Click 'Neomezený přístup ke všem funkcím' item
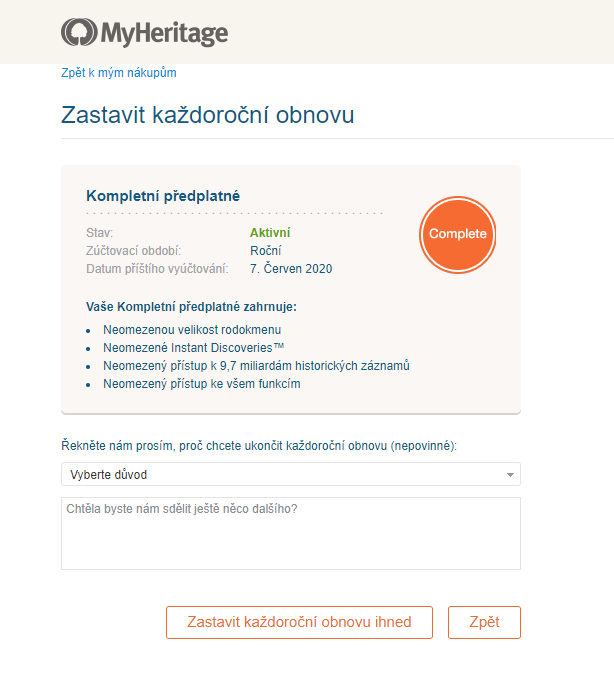The width and height of the screenshot is (614, 692). pos(201,384)
